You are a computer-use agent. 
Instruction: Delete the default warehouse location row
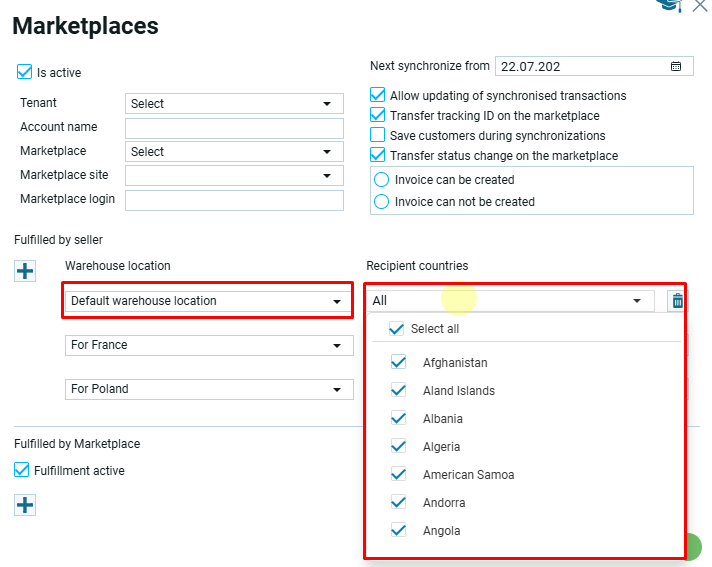coord(677,300)
